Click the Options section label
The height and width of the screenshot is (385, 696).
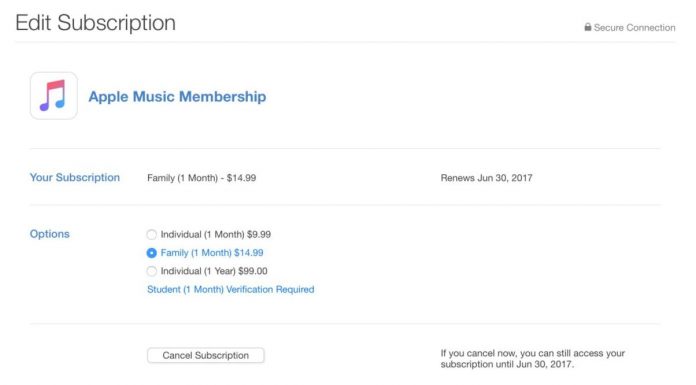(50, 234)
